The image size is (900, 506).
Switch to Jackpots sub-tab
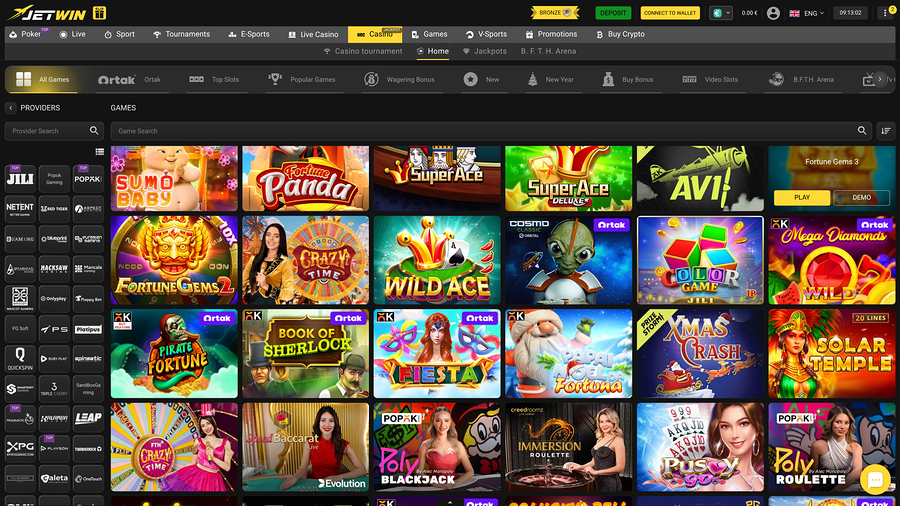click(484, 51)
